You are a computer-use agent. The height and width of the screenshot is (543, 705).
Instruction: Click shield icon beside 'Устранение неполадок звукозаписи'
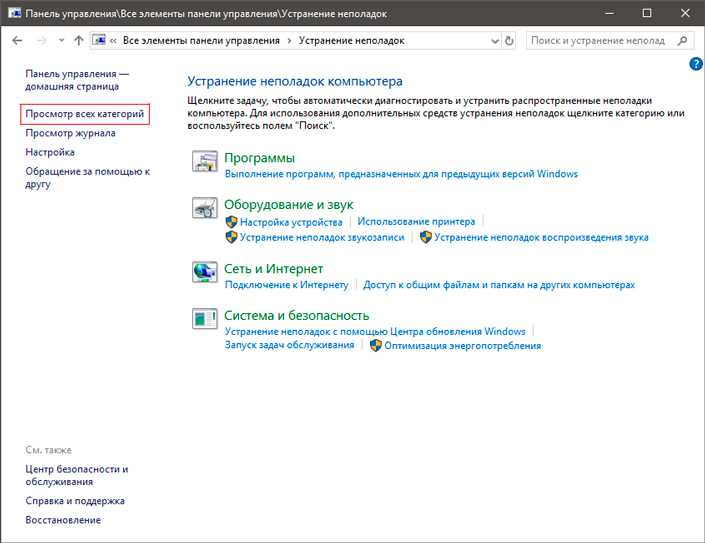click(231, 237)
